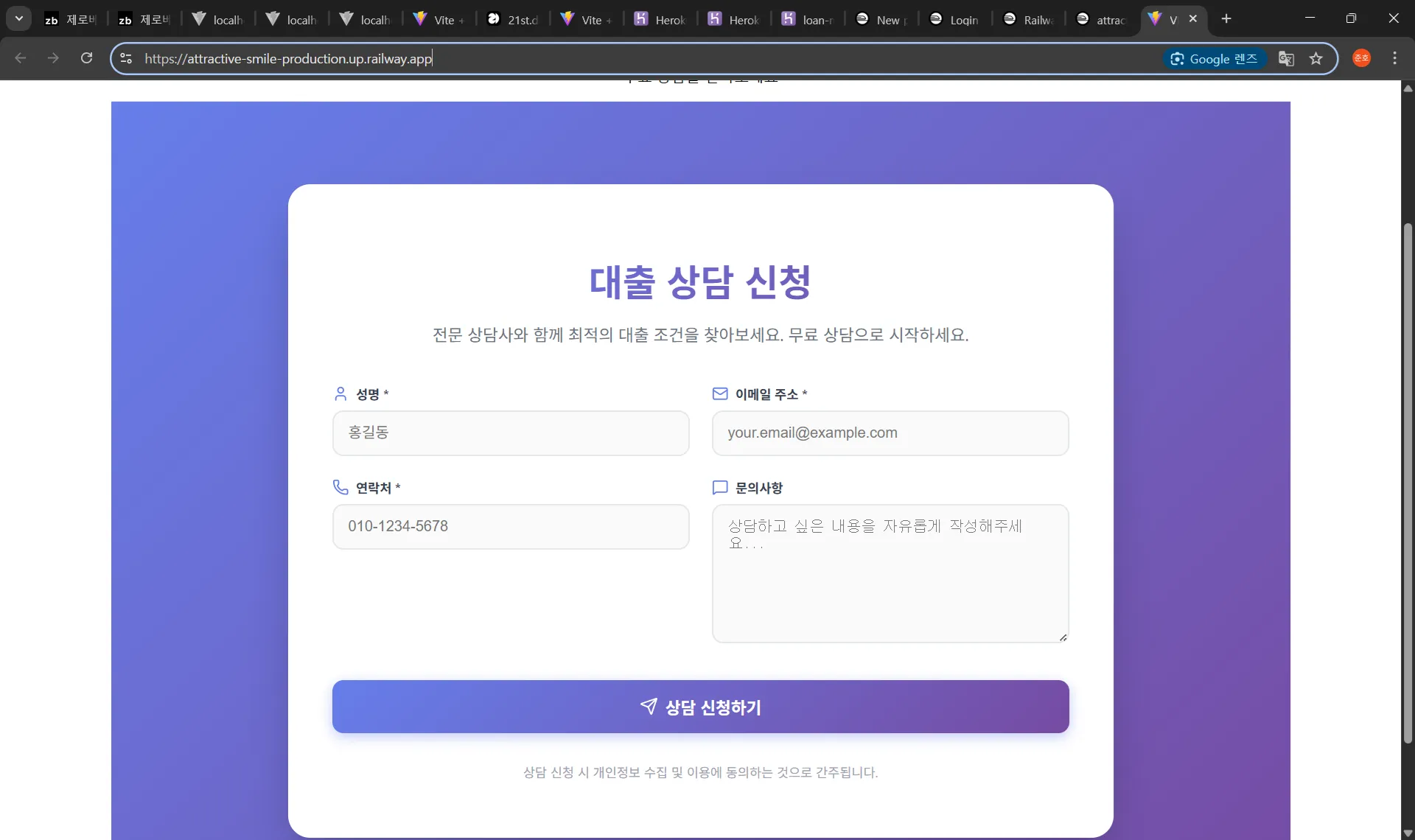Click the forward navigation arrow

point(53,57)
